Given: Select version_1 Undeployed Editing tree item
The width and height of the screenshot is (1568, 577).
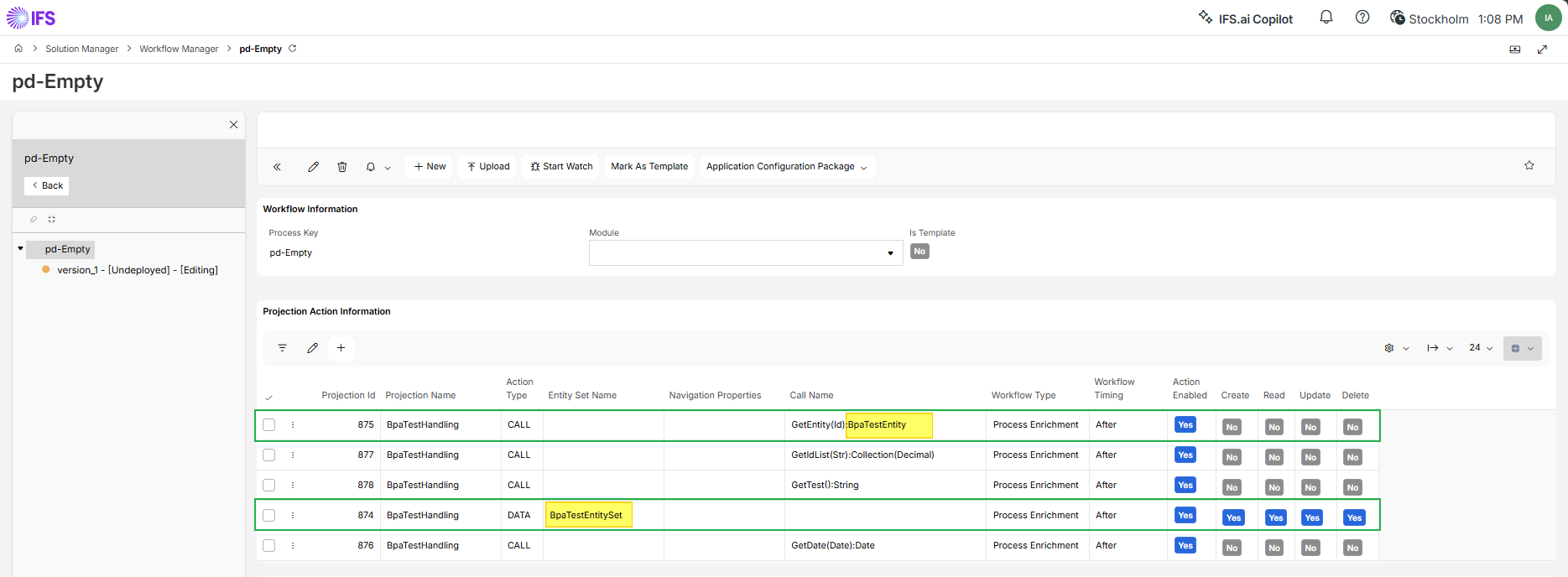Looking at the screenshot, I should pyautogui.click(x=138, y=270).
